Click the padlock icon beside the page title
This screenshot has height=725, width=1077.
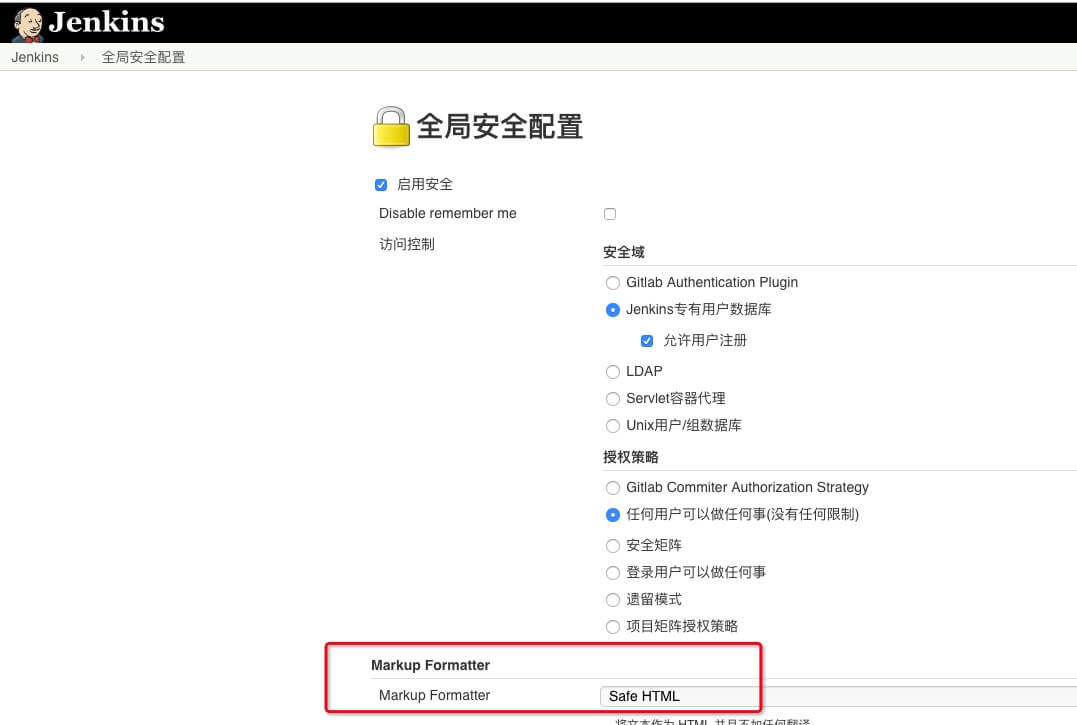(x=391, y=126)
